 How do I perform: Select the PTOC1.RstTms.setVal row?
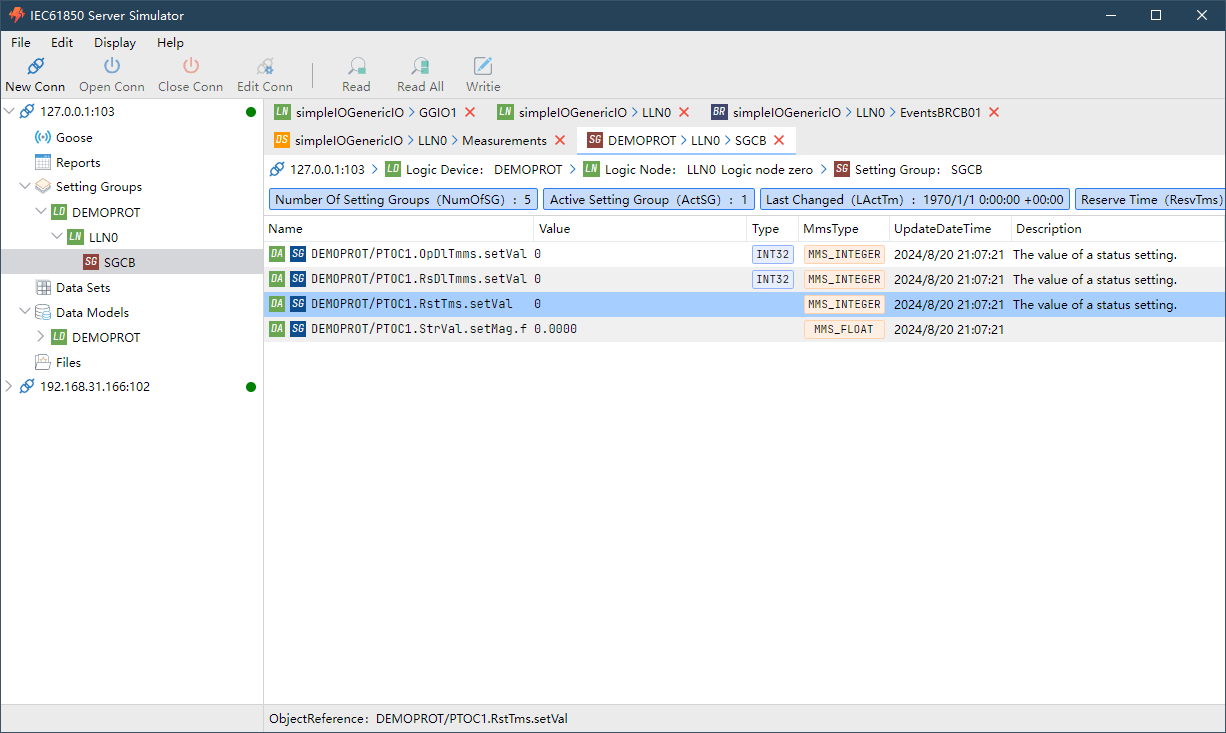745,305
